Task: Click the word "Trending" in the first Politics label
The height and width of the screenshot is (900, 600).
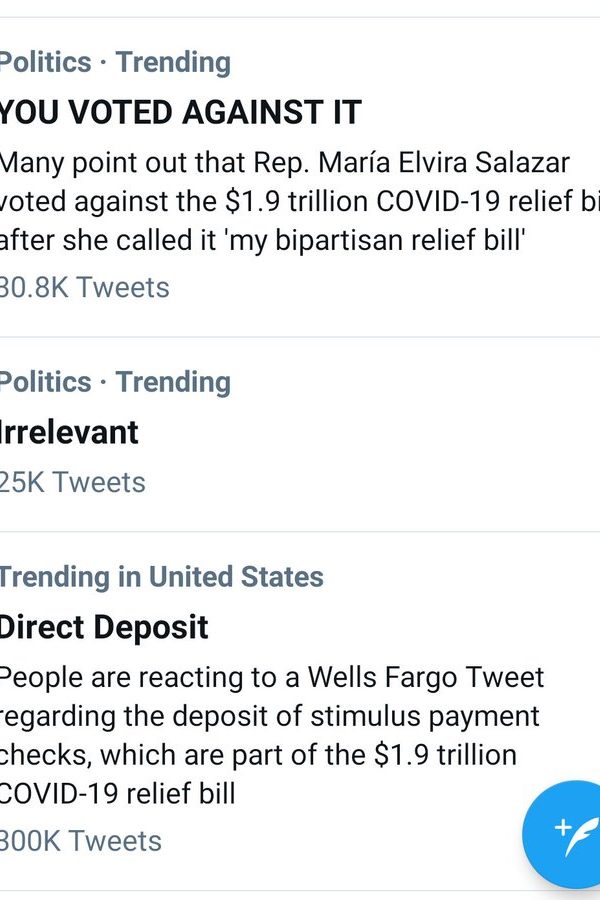Action: pyautogui.click(x=173, y=62)
